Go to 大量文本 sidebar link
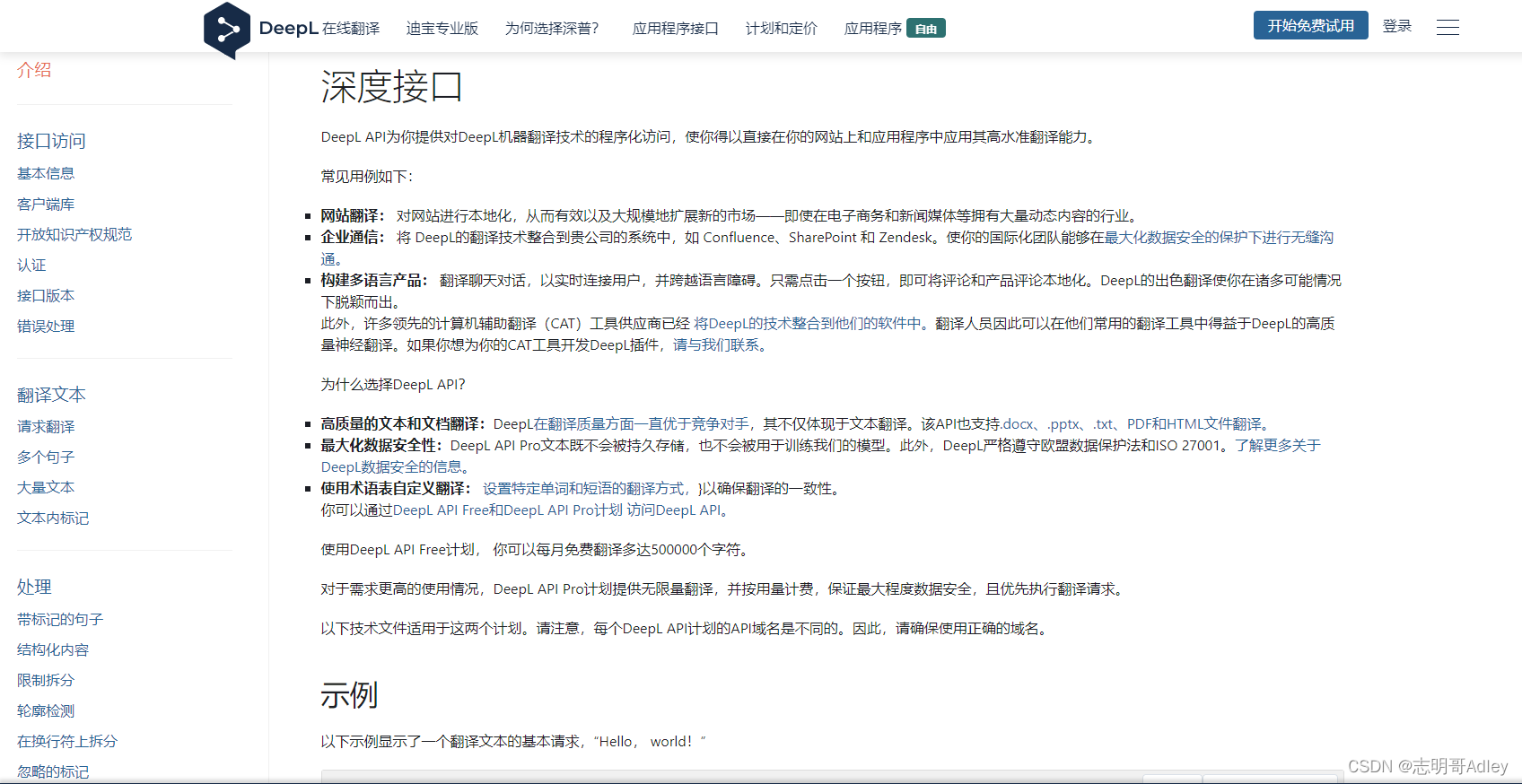This screenshot has height=784, width=1522. [46, 487]
